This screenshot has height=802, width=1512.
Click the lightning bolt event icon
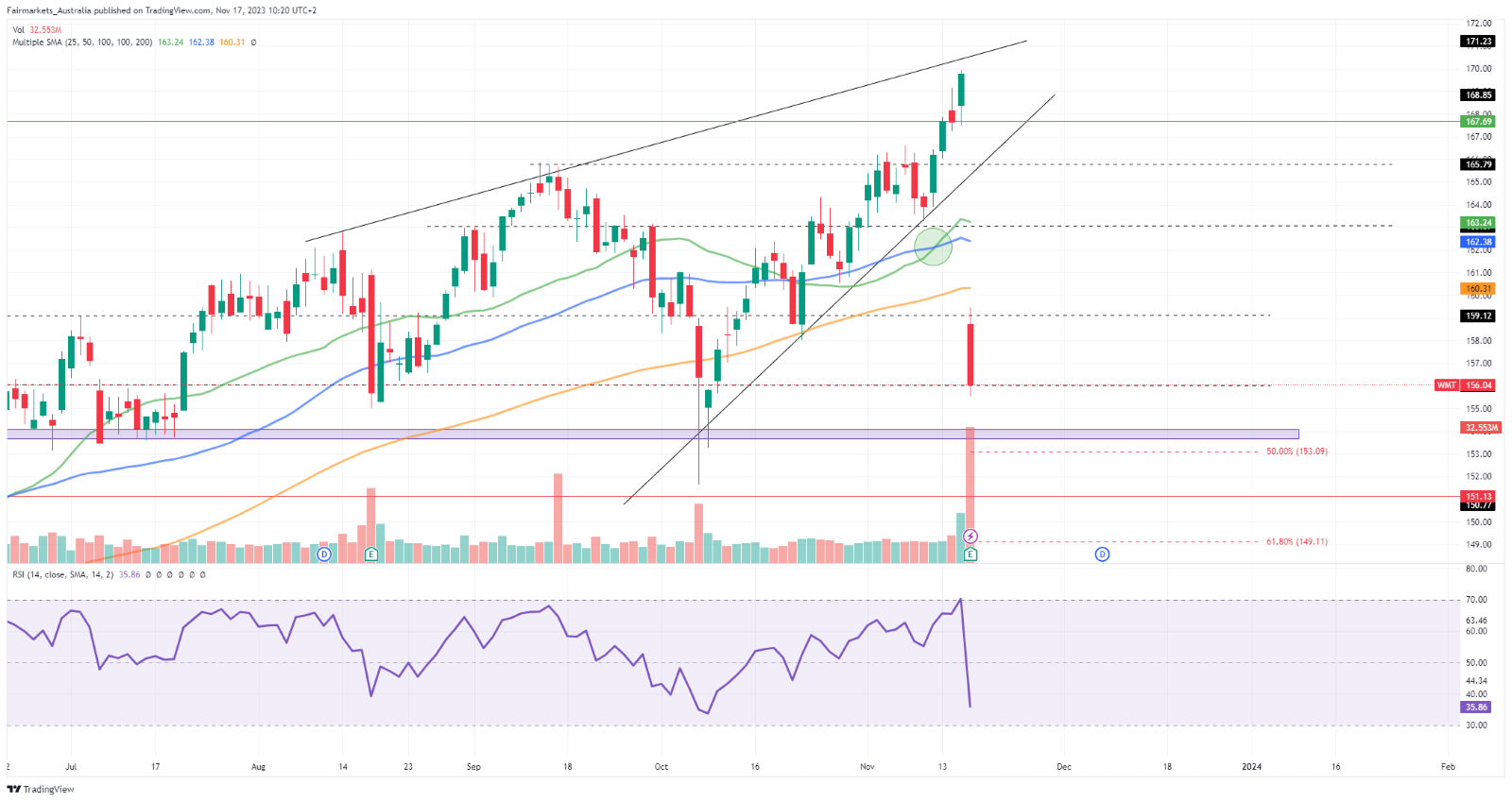pyautogui.click(x=971, y=537)
